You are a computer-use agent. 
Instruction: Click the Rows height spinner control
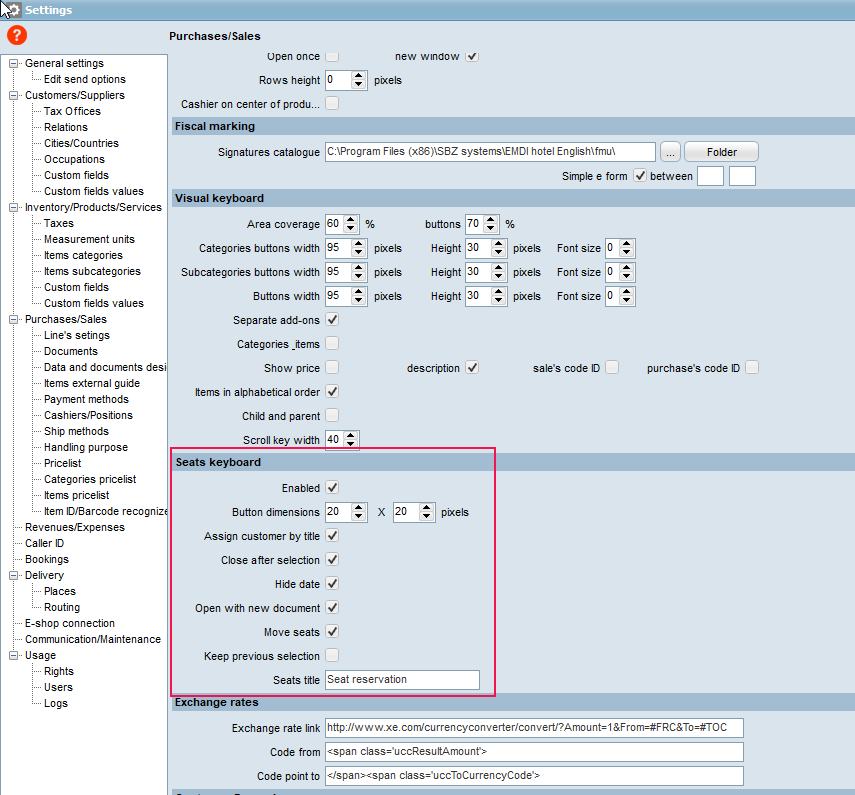(x=346, y=80)
